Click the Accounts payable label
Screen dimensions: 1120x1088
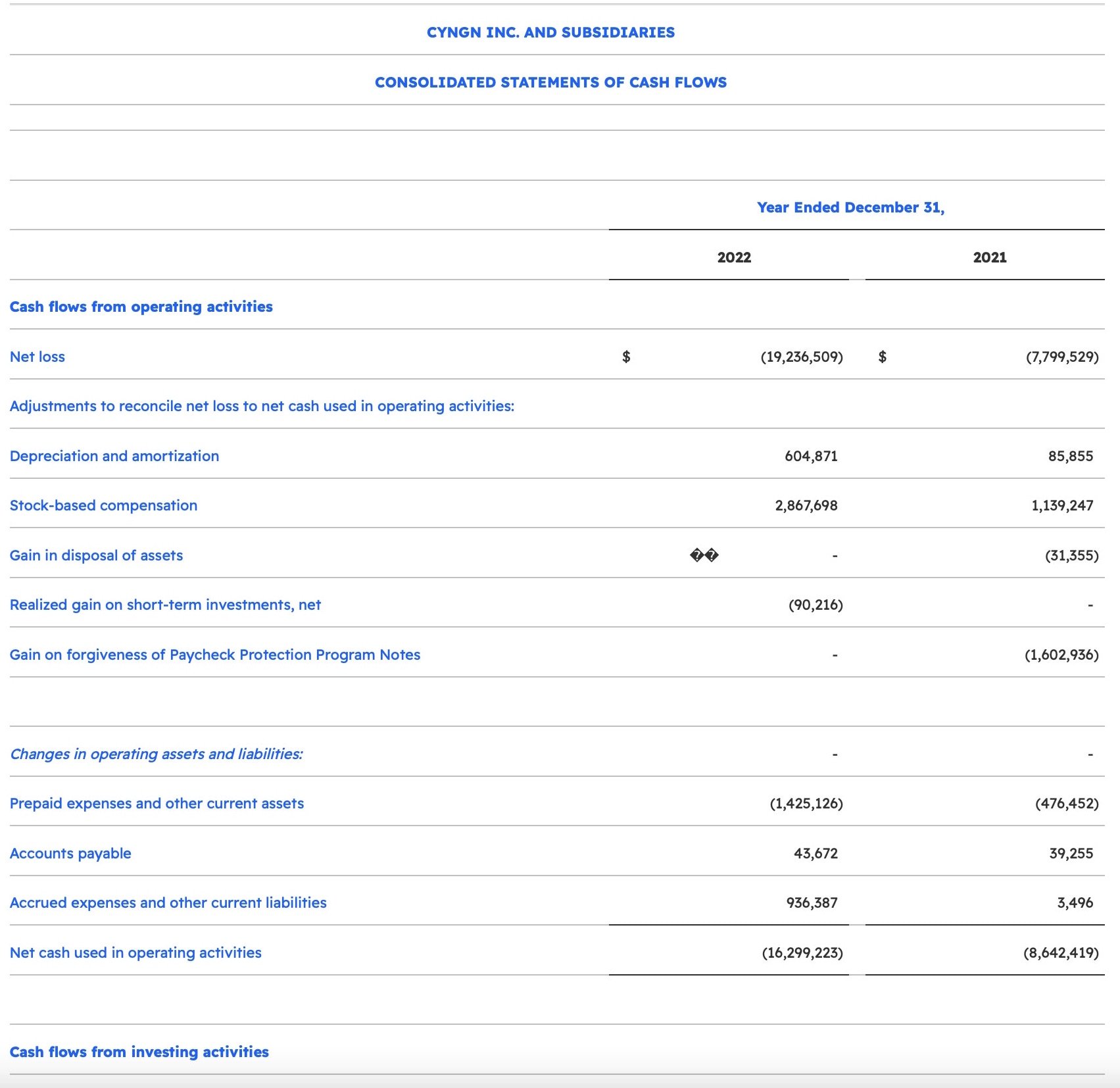click(x=70, y=853)
